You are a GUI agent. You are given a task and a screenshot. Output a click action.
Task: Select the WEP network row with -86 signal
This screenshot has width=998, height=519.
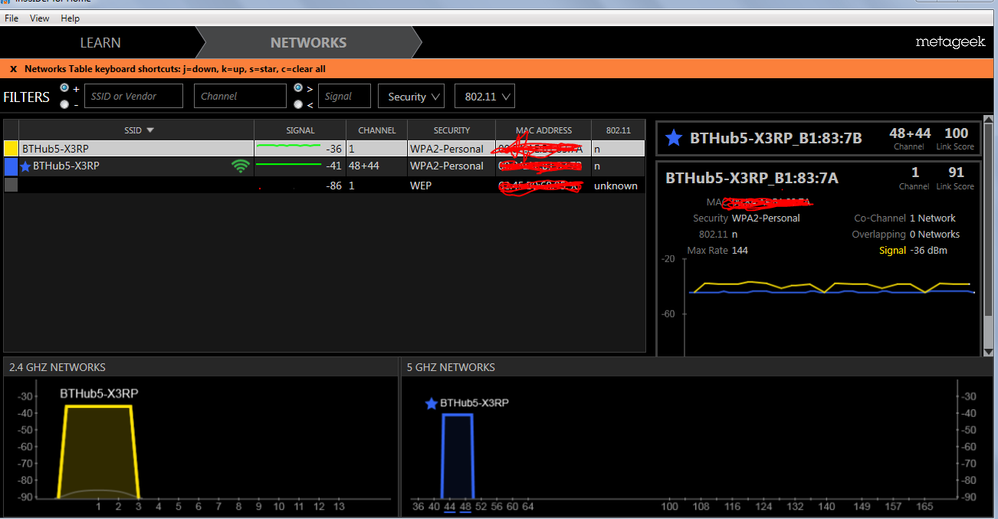[x=324, y=185]
